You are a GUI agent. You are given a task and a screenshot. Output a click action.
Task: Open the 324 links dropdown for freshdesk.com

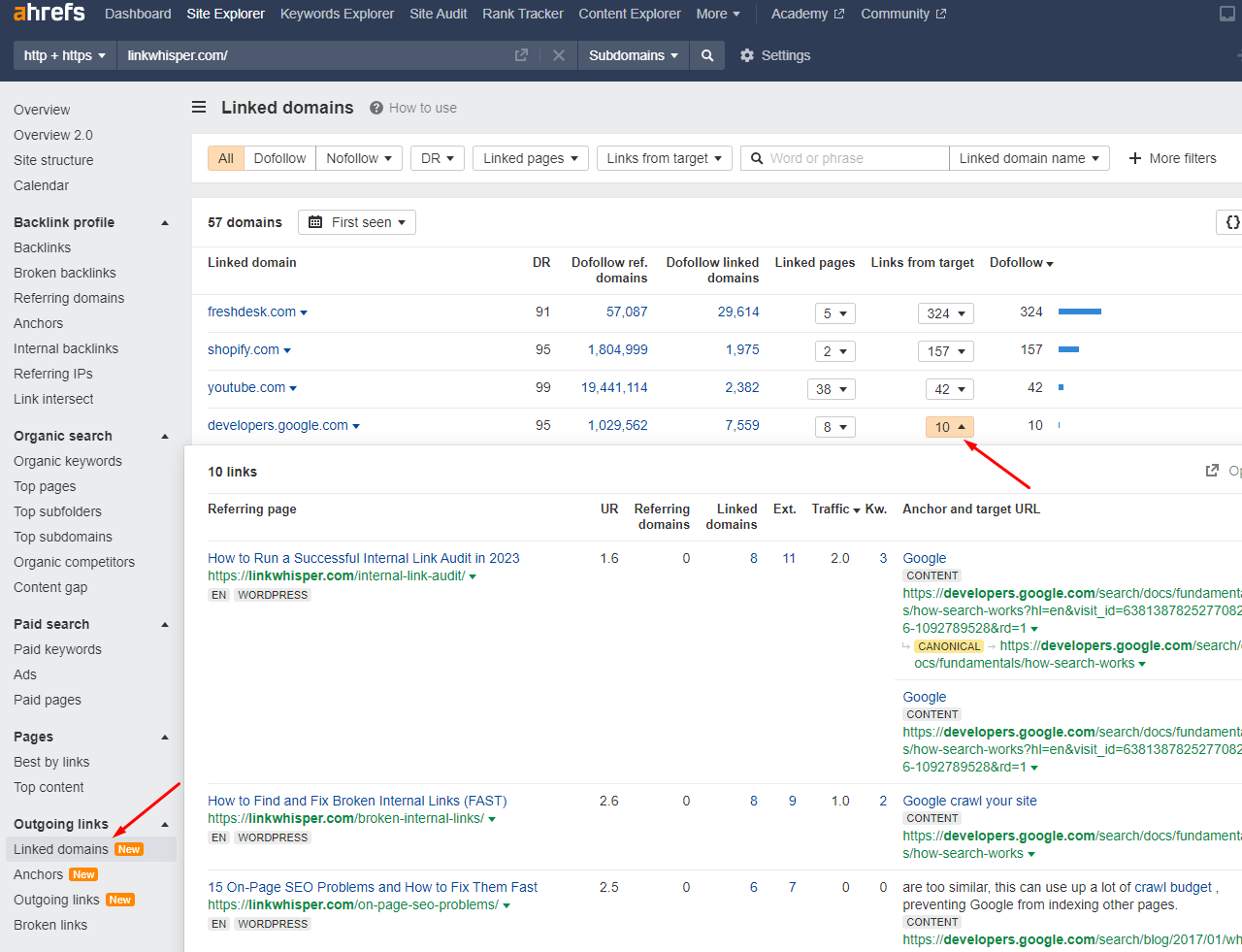click(945, 312)
